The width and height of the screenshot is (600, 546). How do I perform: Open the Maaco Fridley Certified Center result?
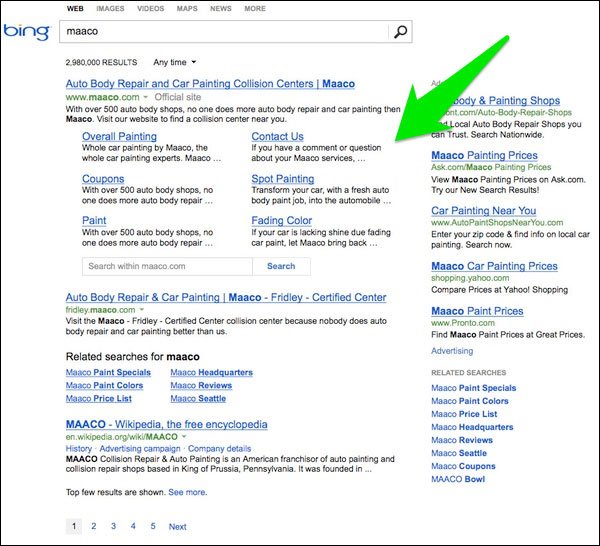pyautogui.click(x=226, y=297)
